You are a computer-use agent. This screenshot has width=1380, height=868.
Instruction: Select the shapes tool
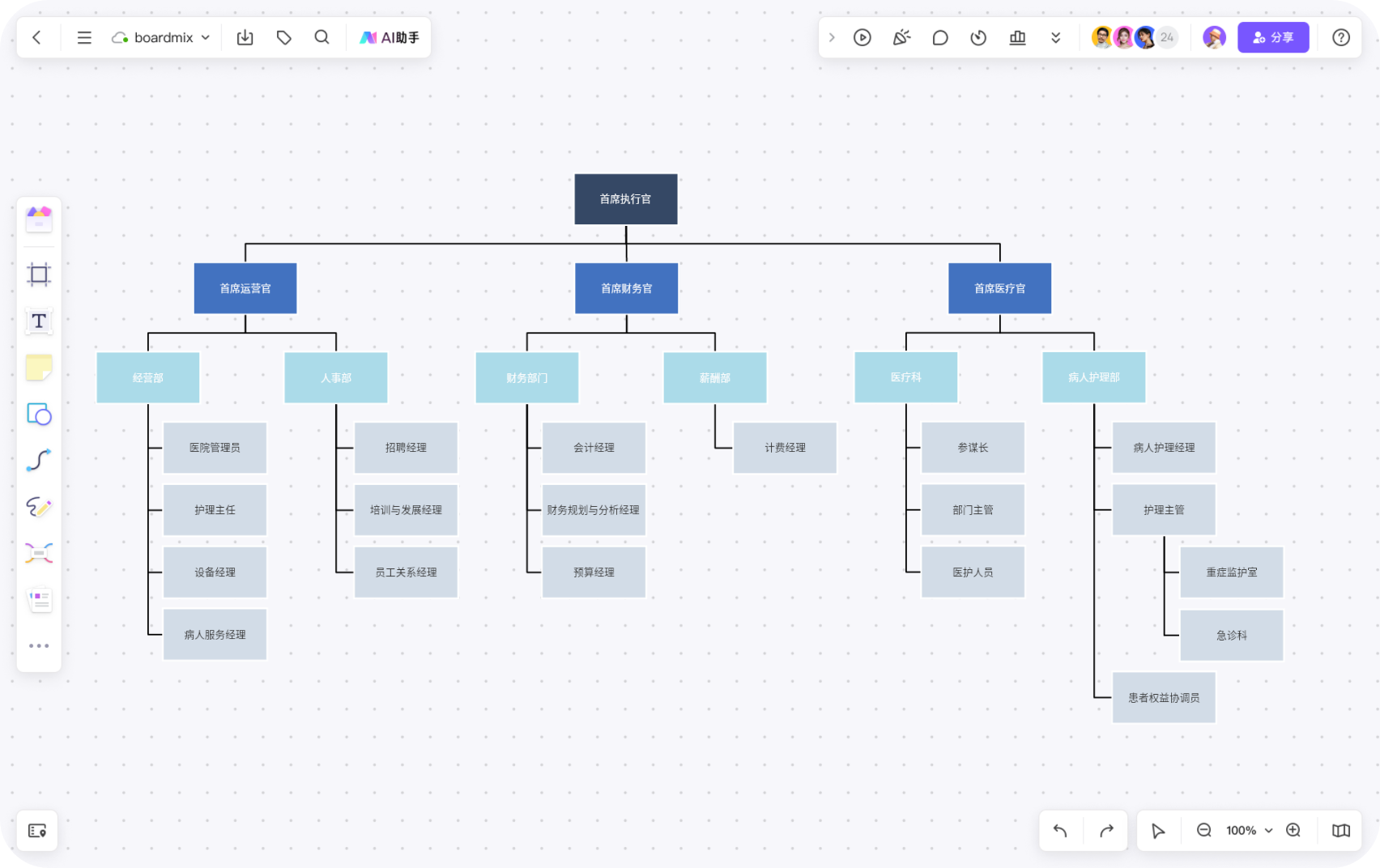tap(39, 415)
